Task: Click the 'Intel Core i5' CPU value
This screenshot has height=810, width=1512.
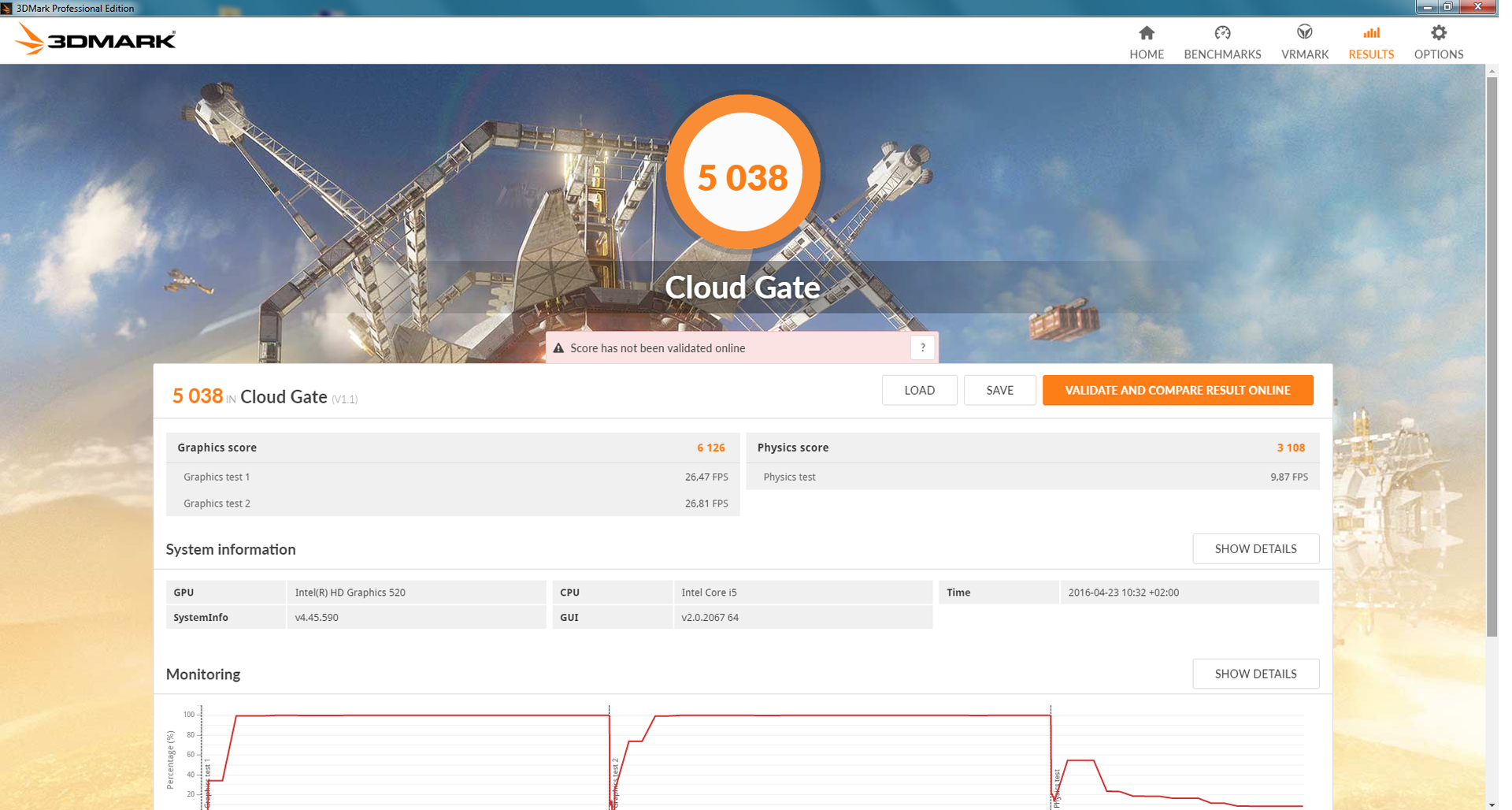Action: [x=709, y=593]
